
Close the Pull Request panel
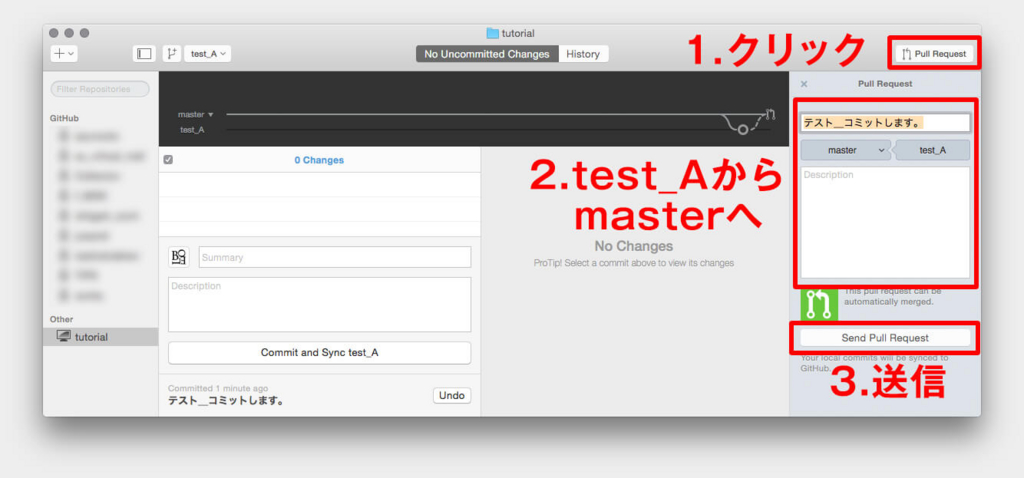804,84
